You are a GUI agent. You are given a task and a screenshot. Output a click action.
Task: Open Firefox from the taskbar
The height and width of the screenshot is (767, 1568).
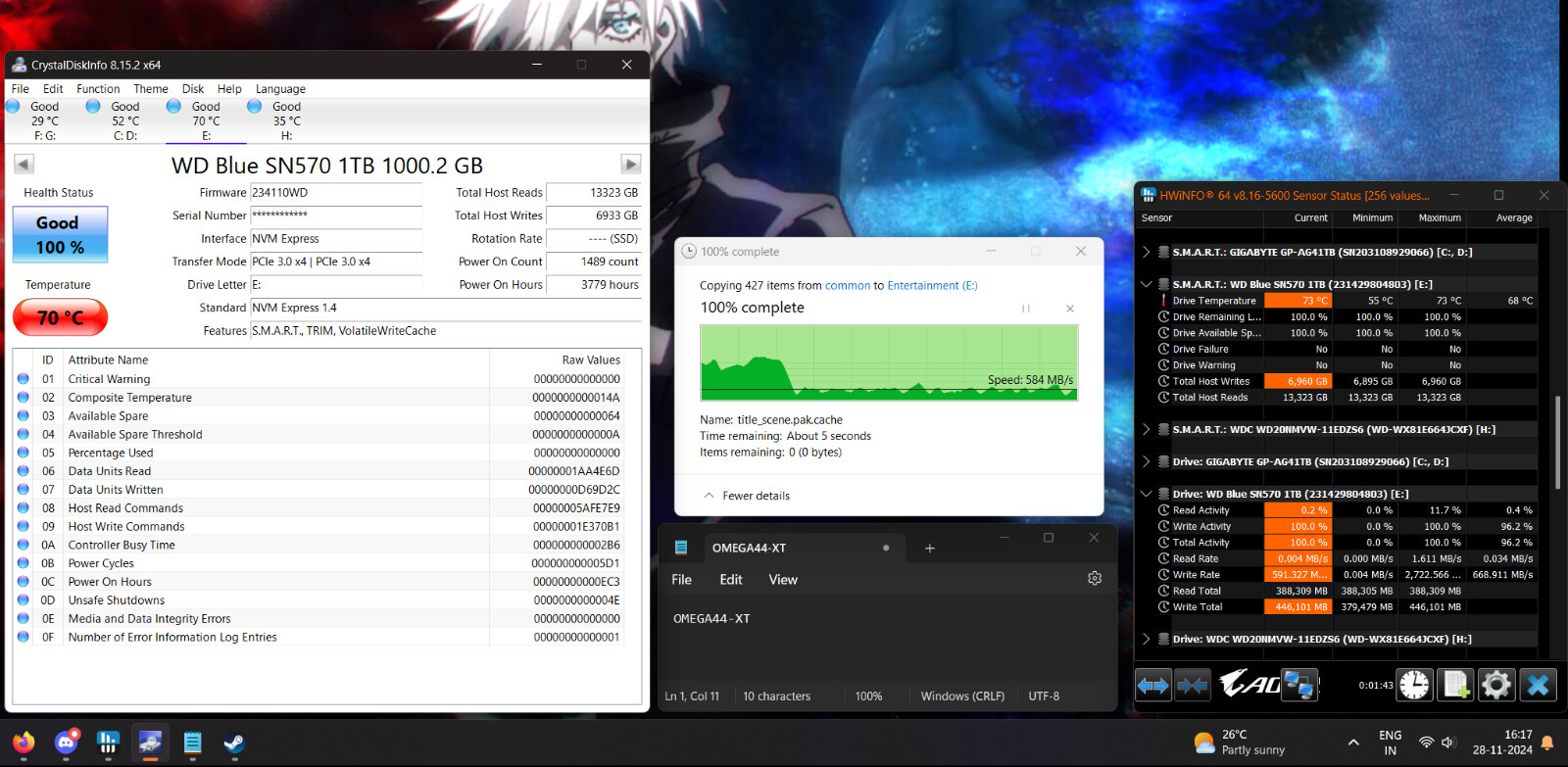[x=24, y=743]
